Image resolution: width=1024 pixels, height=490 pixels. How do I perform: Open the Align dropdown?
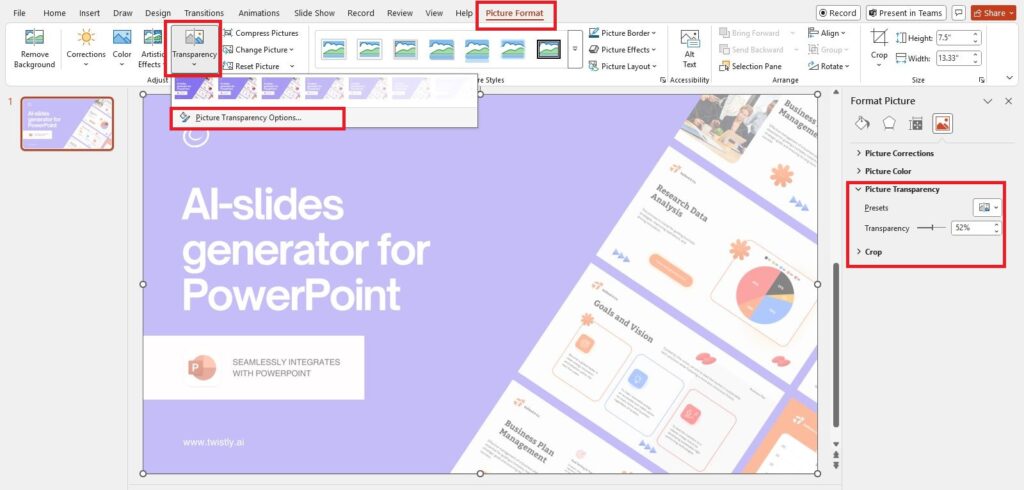point(827,33)
